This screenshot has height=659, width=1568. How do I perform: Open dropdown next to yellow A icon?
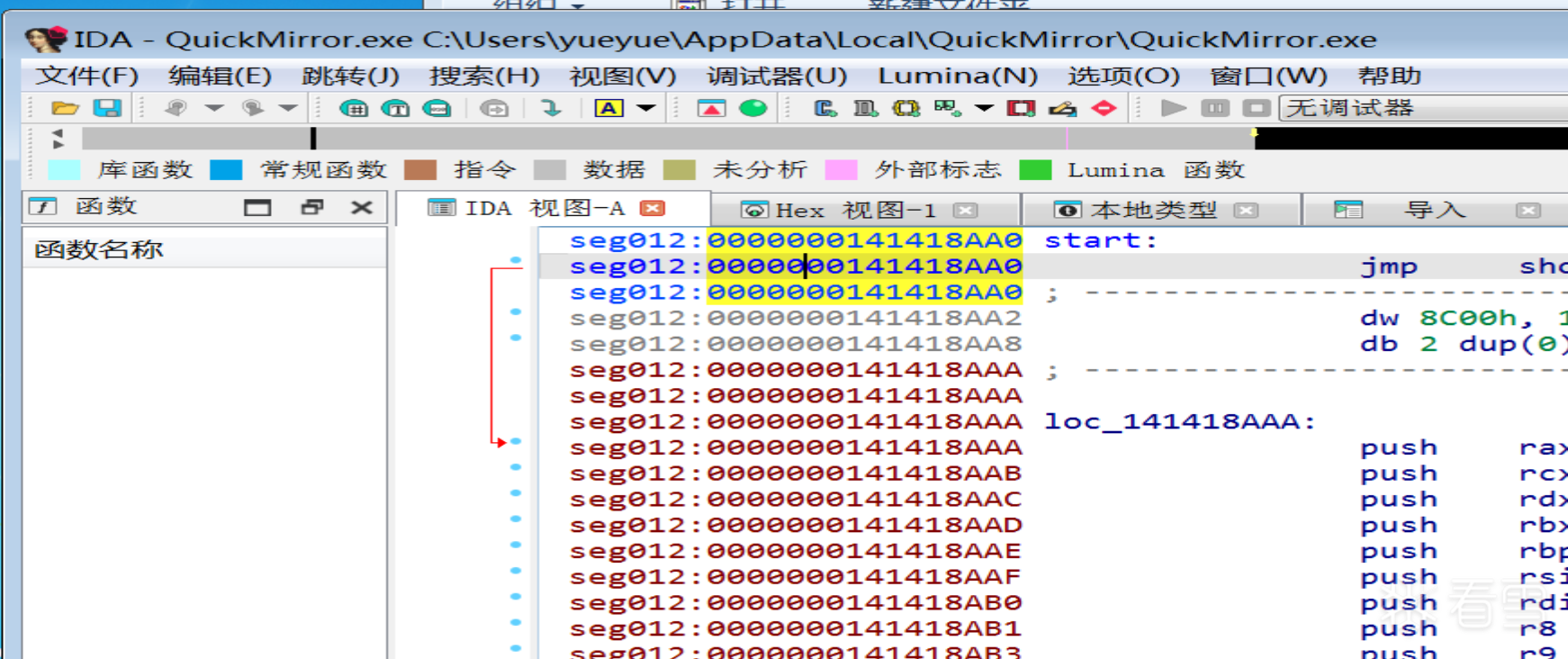tap(646, 109)
